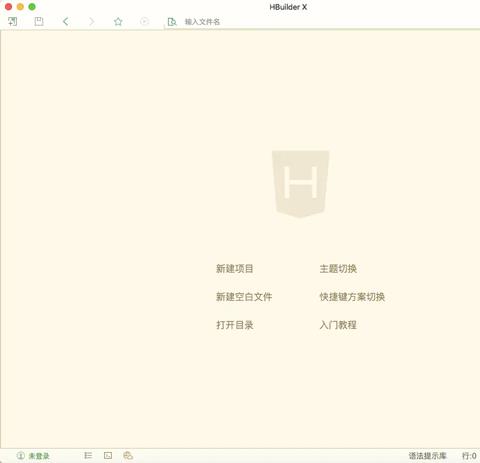
Task: Go forward with the right arrow icon
Action: 92,22
